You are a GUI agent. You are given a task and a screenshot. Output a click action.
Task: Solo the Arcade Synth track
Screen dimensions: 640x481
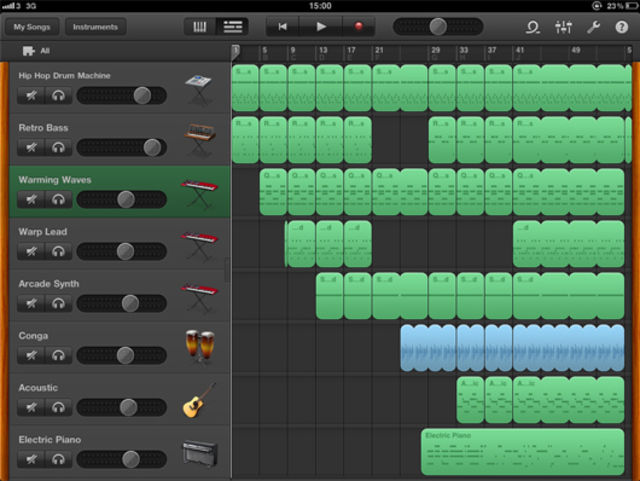pos(58,303)
